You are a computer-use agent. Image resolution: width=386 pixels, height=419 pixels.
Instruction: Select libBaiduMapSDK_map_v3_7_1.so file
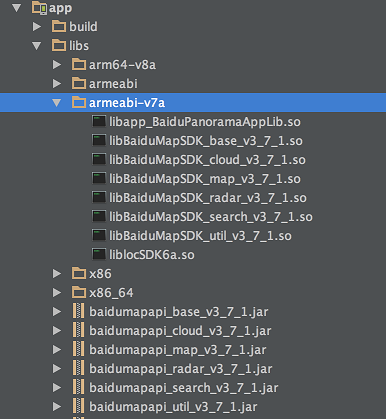click(205, 179)
